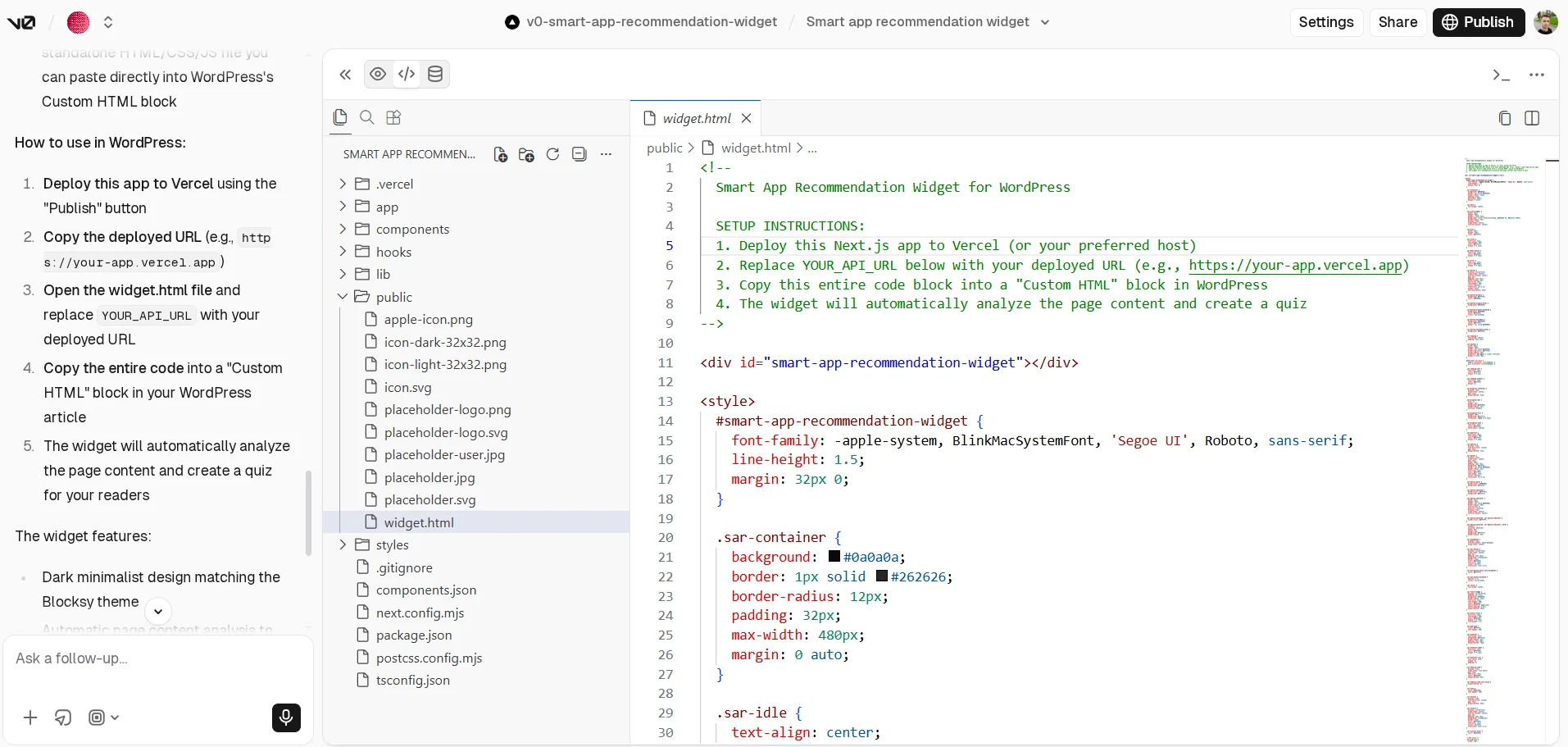Click the new folder icon in explorer

pyautogui.click(x=526, y=154)
